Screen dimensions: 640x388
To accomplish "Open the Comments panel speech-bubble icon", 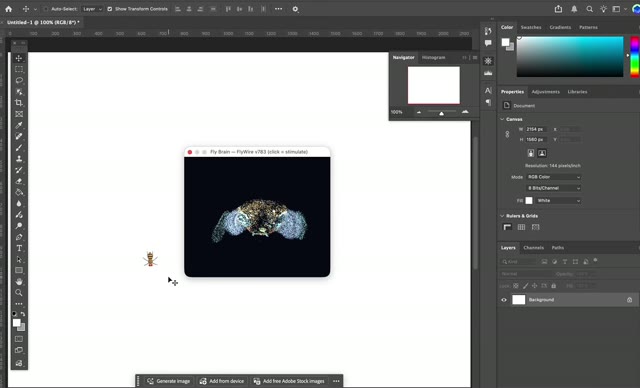I will click(488, 43).
